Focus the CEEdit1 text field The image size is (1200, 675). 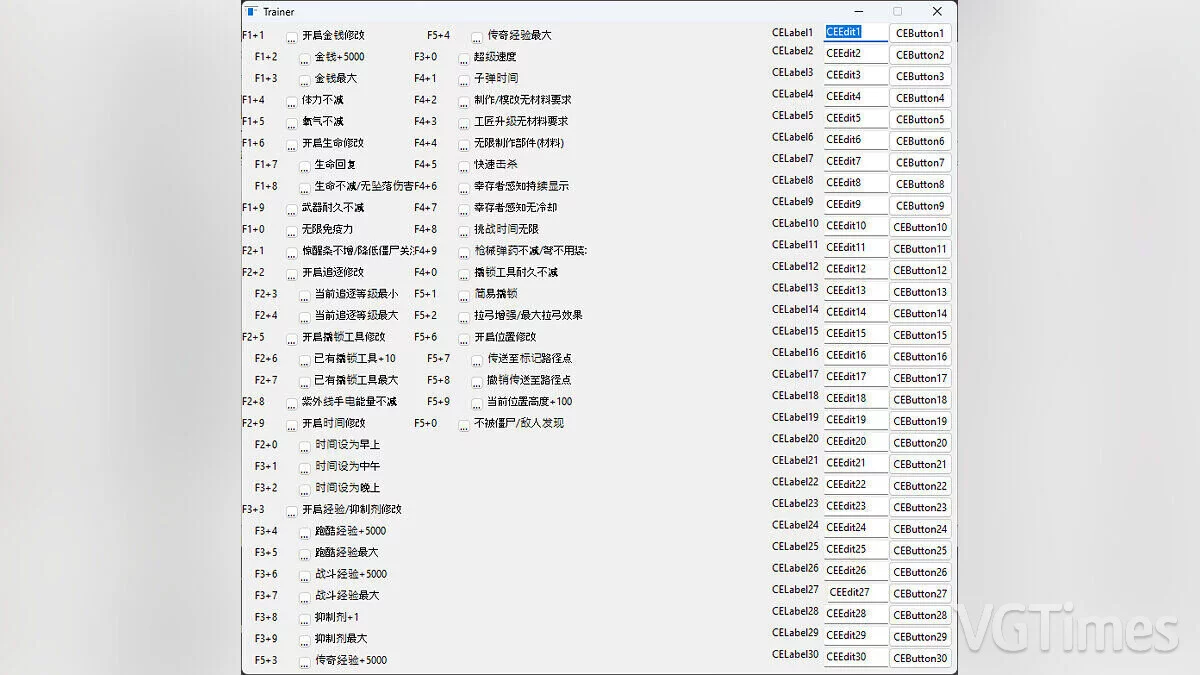(x=856, y=33)
